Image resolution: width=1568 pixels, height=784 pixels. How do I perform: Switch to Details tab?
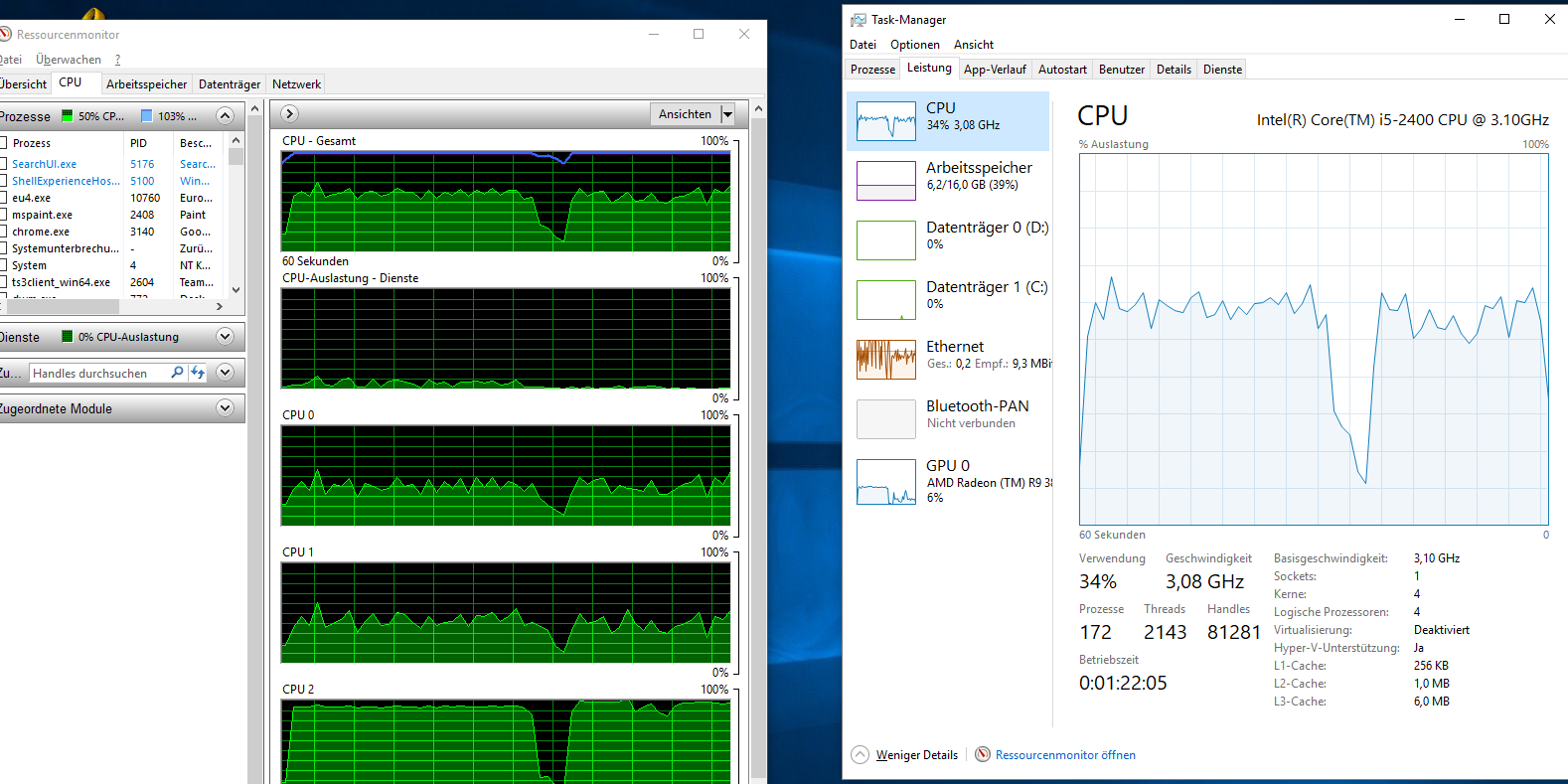pyautogui.click(x=1174, y=70)
